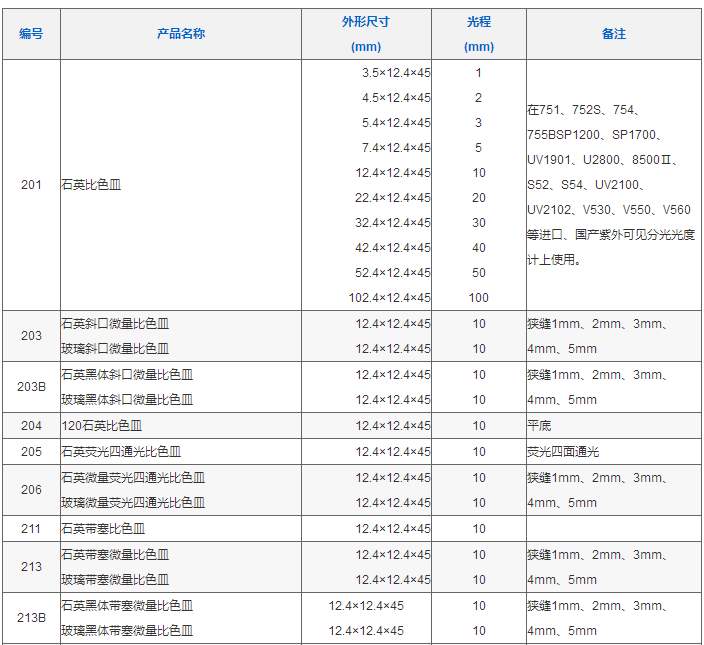The image size is (704, 645).
Task: Select the 外形尺寸 column header
Action: [366, 22]
